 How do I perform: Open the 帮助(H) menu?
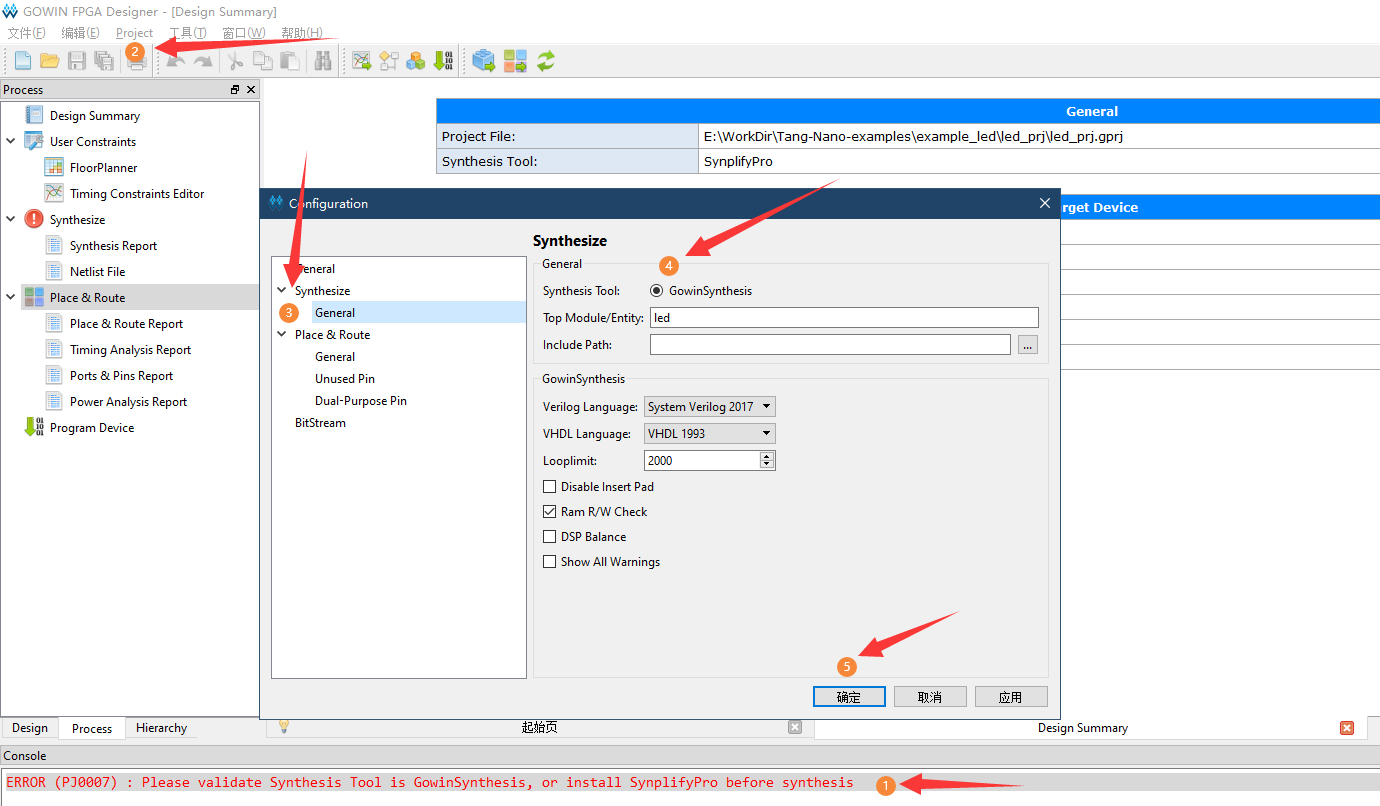click(x=301, y=33)
